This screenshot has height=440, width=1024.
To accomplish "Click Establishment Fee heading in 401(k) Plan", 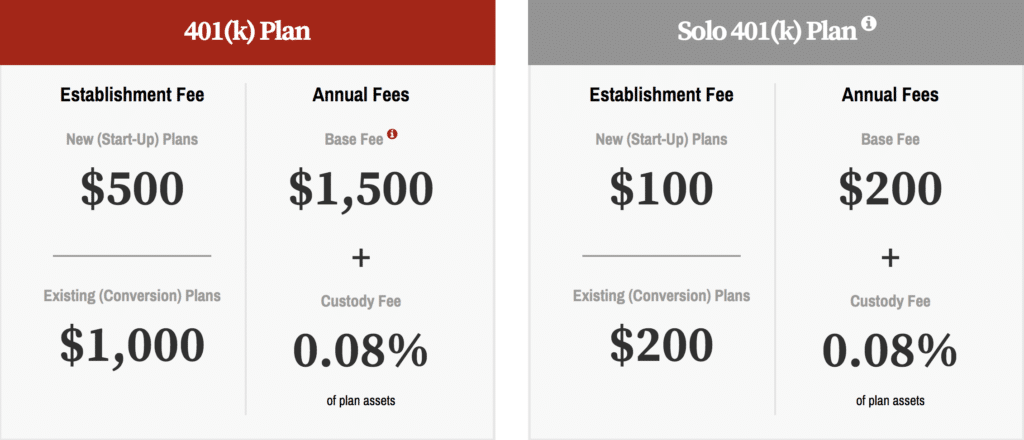I will (x=133, y=95).
